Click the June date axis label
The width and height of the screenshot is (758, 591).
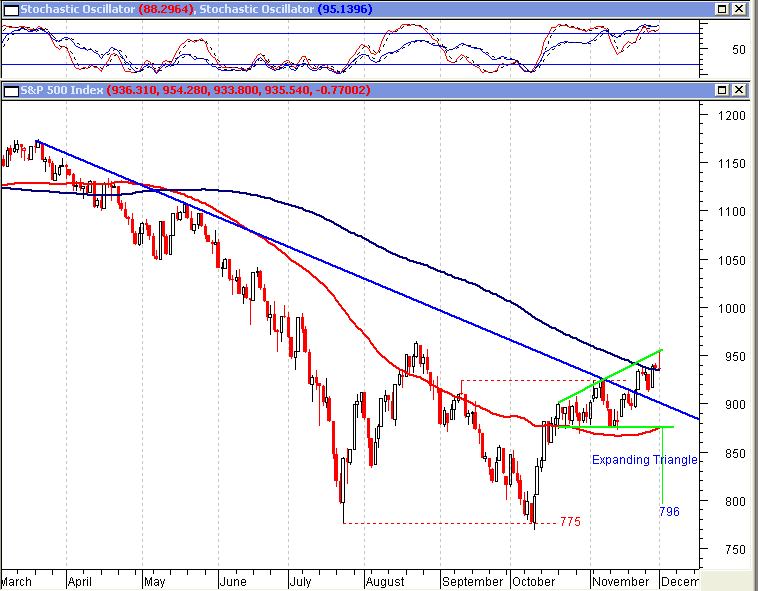(x=233, y=581)
